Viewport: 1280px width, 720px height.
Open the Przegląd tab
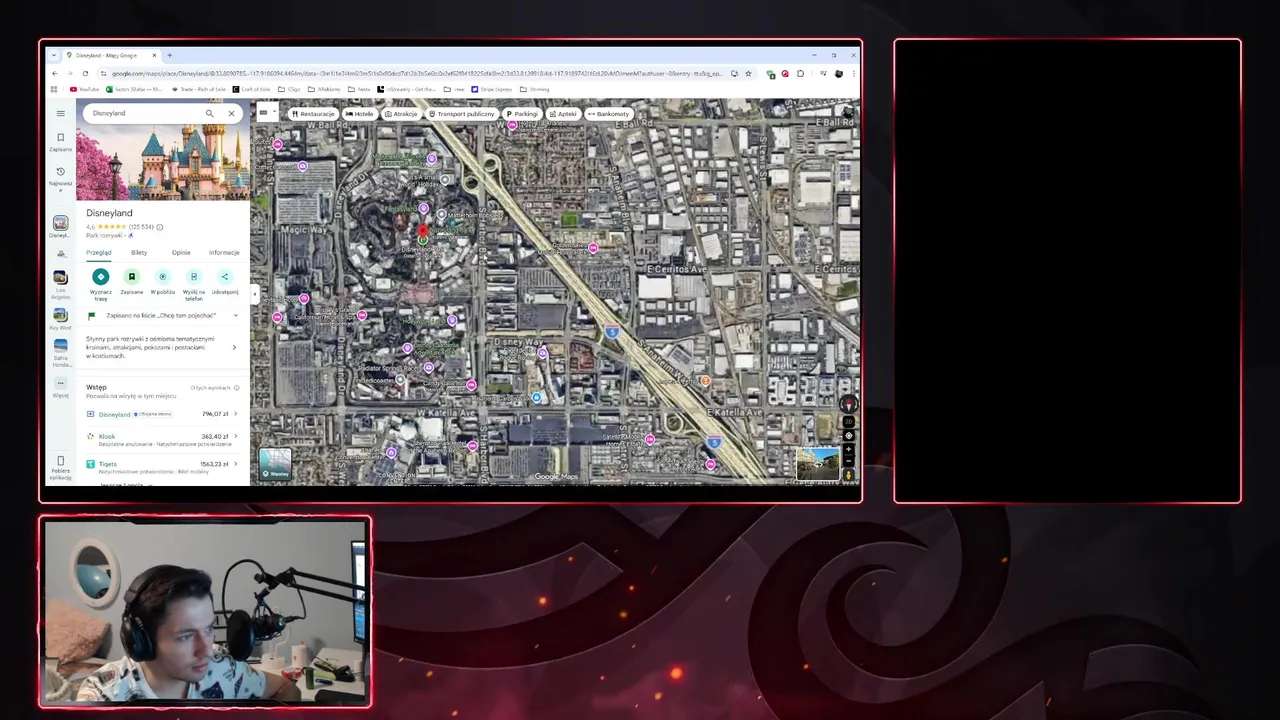(99, 253)
